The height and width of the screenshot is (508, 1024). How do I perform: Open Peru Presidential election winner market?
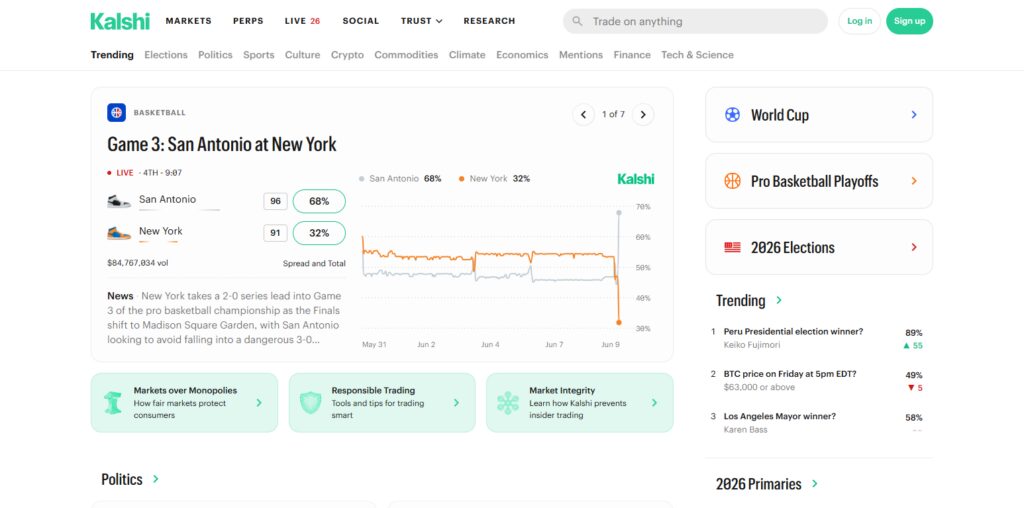pyautogui.click(x=793, y=332)
